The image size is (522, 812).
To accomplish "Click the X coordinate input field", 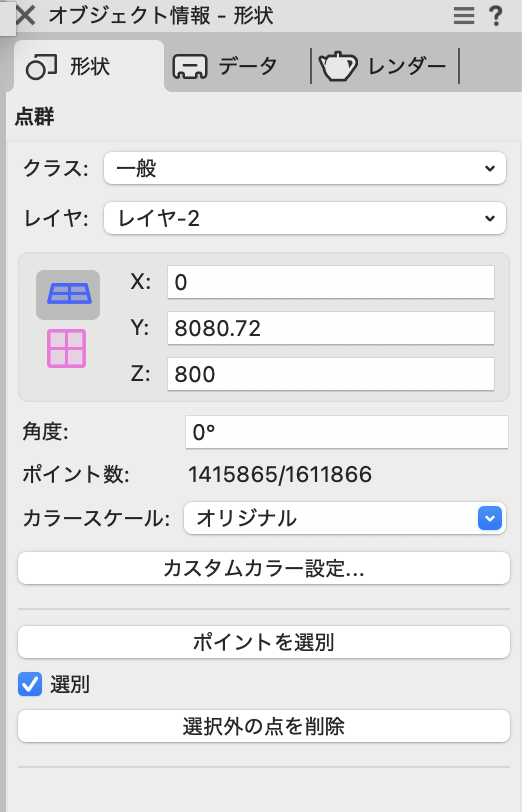I will tap(331, 282).
